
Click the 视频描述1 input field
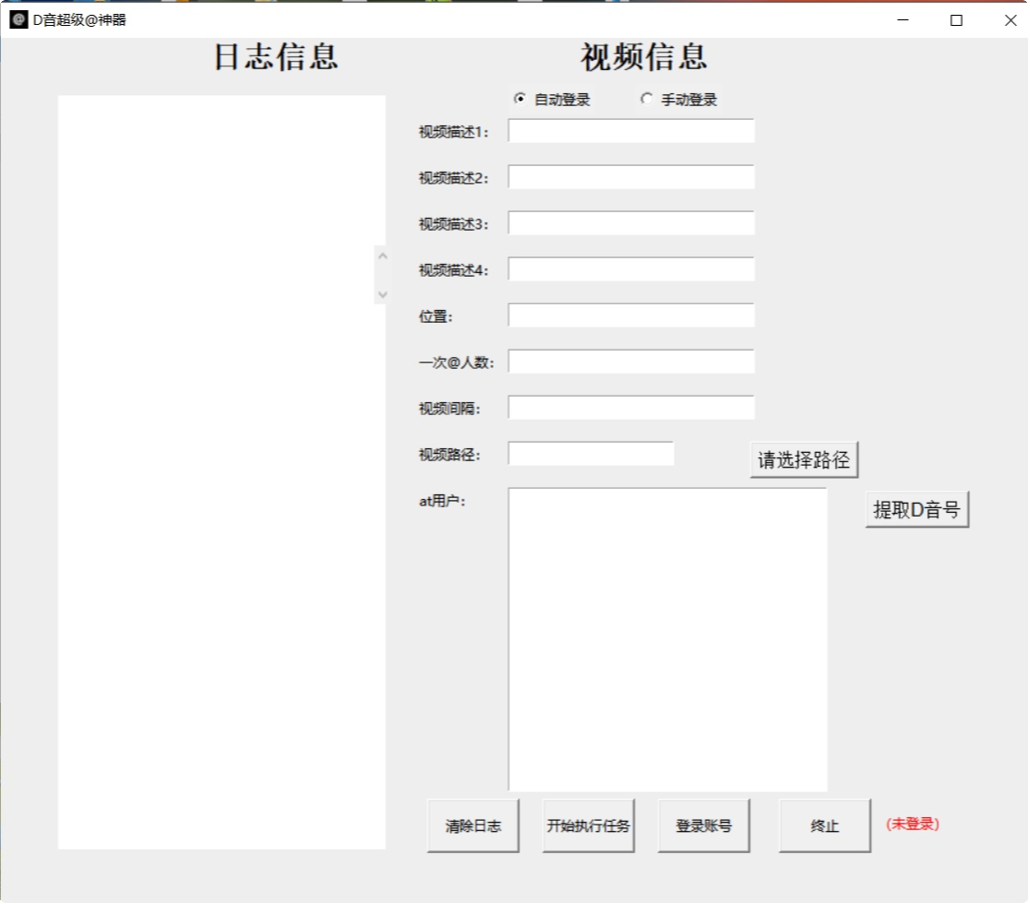631,131
